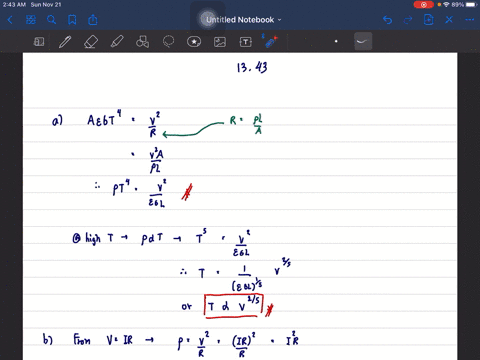This screenshot has height=360, width=480.
Task: Insert an image with the photo tool
Action: click(x=220, y=42)
